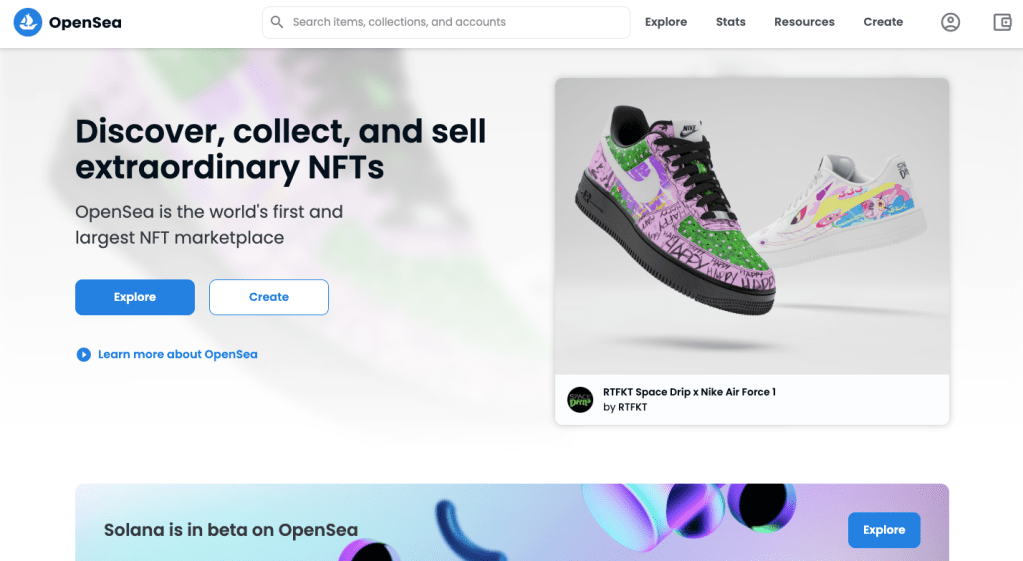Open RTFKT Space Drip x Nike title link
Screen dimensions: 1023x561
(x=689, y=392)
